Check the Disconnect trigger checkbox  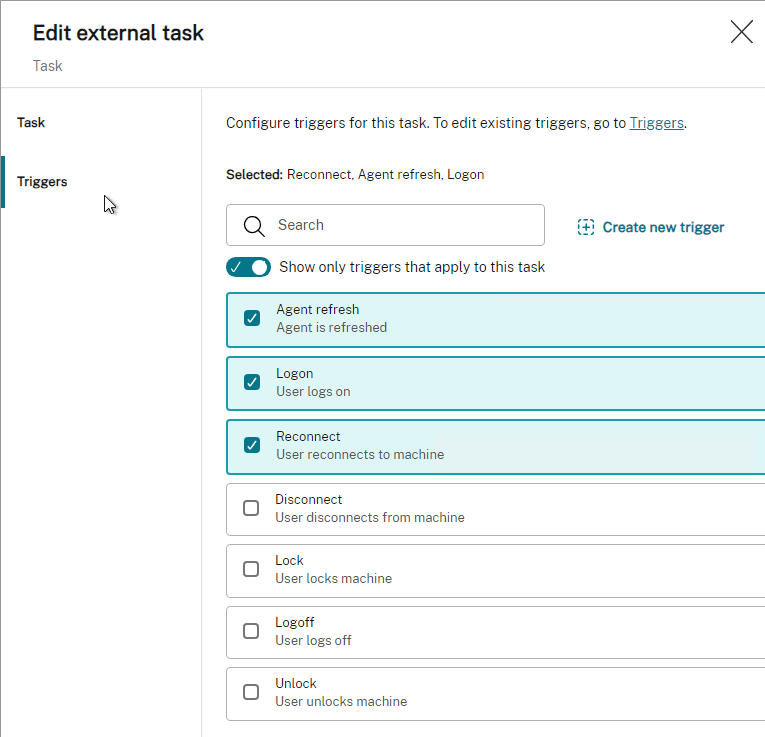point(251,508)
